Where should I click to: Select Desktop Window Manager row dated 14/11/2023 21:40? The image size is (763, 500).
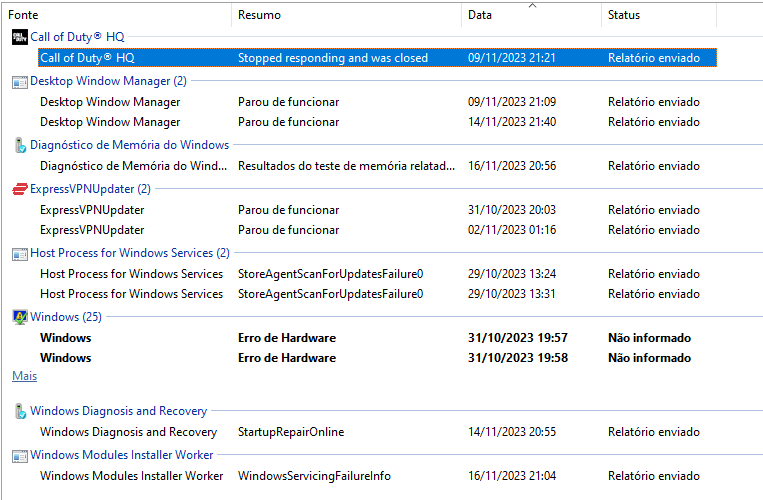coord(377,122)
